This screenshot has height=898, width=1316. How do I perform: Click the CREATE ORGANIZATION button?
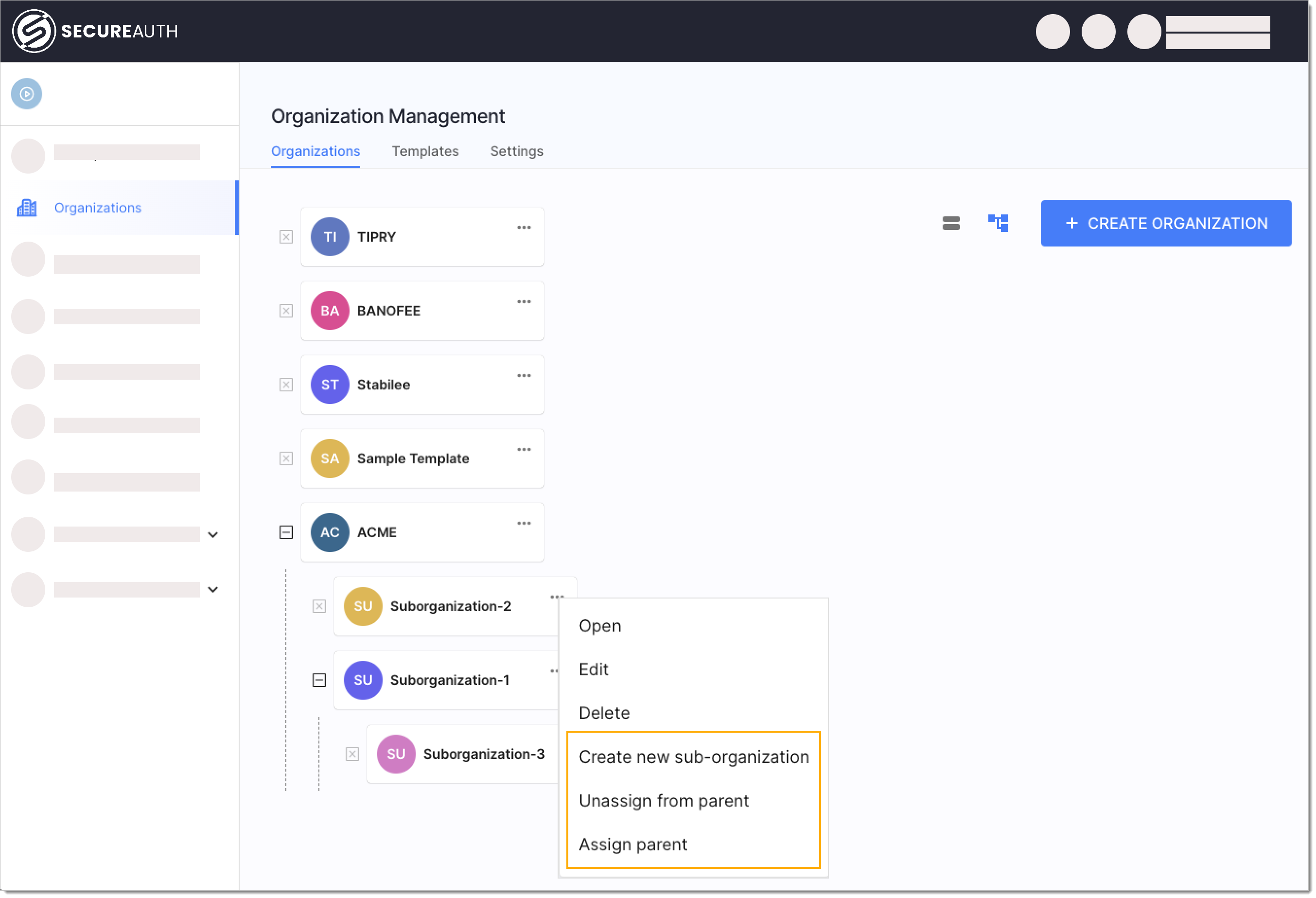1166,223
